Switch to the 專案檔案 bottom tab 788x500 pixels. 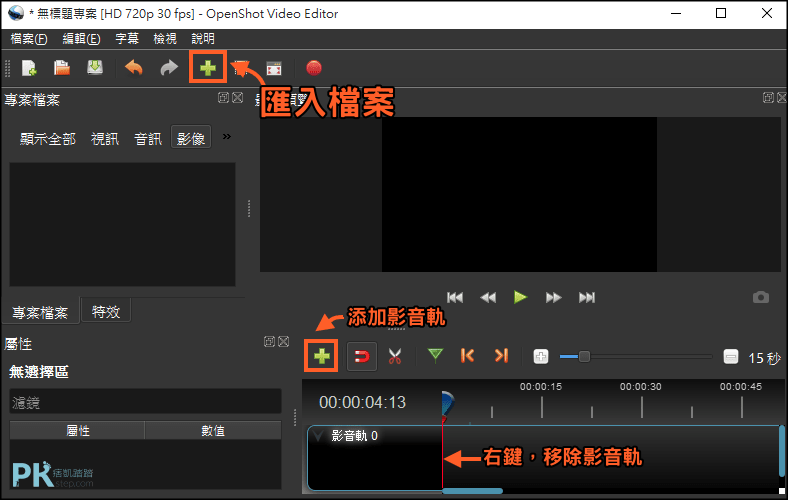tap(40, 313)
